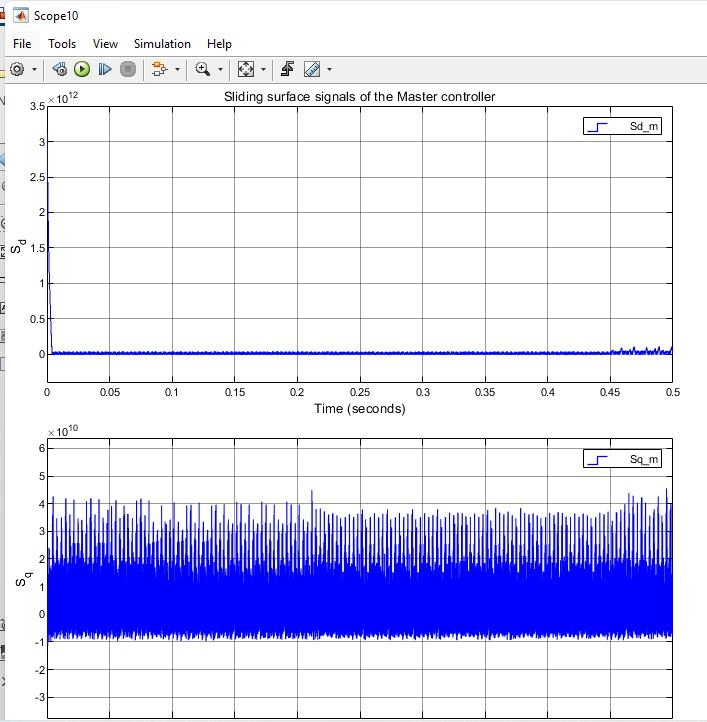Open the scope Configuration Properties gear

pyautogui.click(x=17, y=69)
